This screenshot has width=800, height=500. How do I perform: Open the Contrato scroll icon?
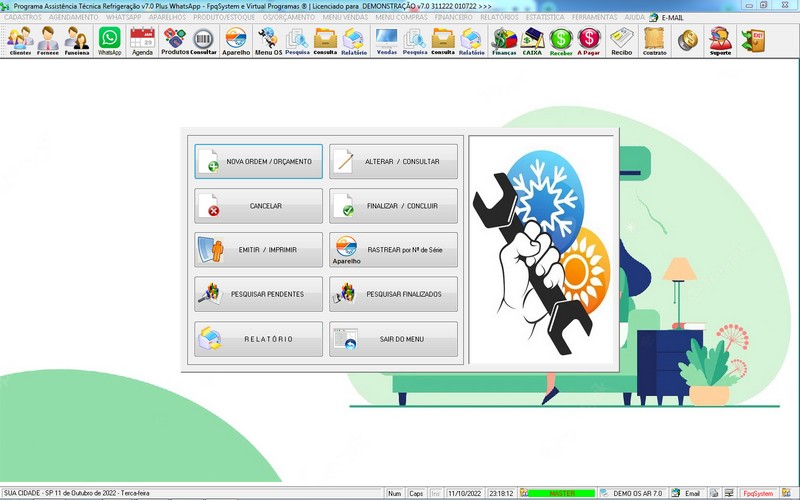pyautogui.click(x=655, y=41)
